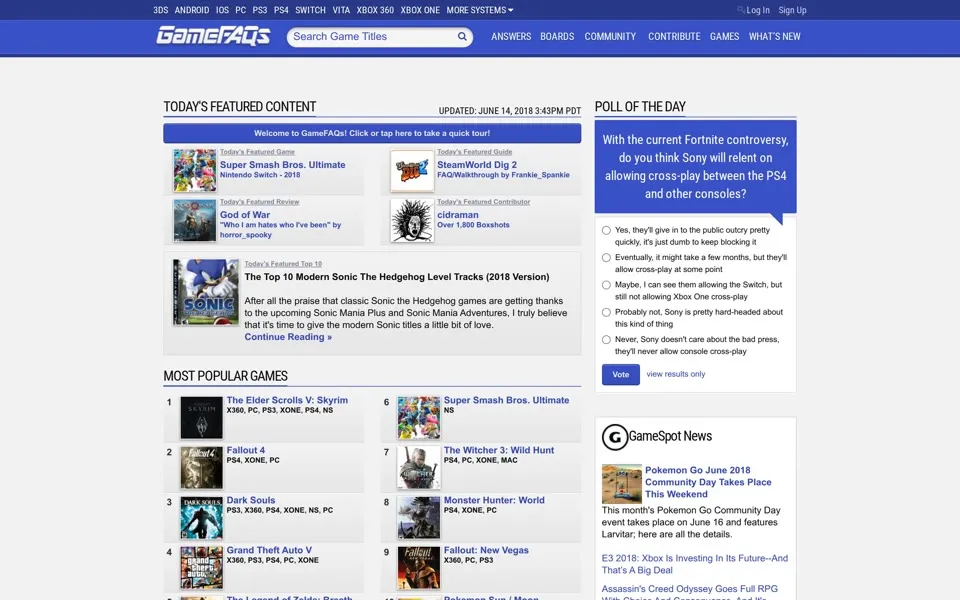The width and height of the screenshot is (960, 600).
Task: Open Monster Hunter: World title link
Action: point(494,500)
